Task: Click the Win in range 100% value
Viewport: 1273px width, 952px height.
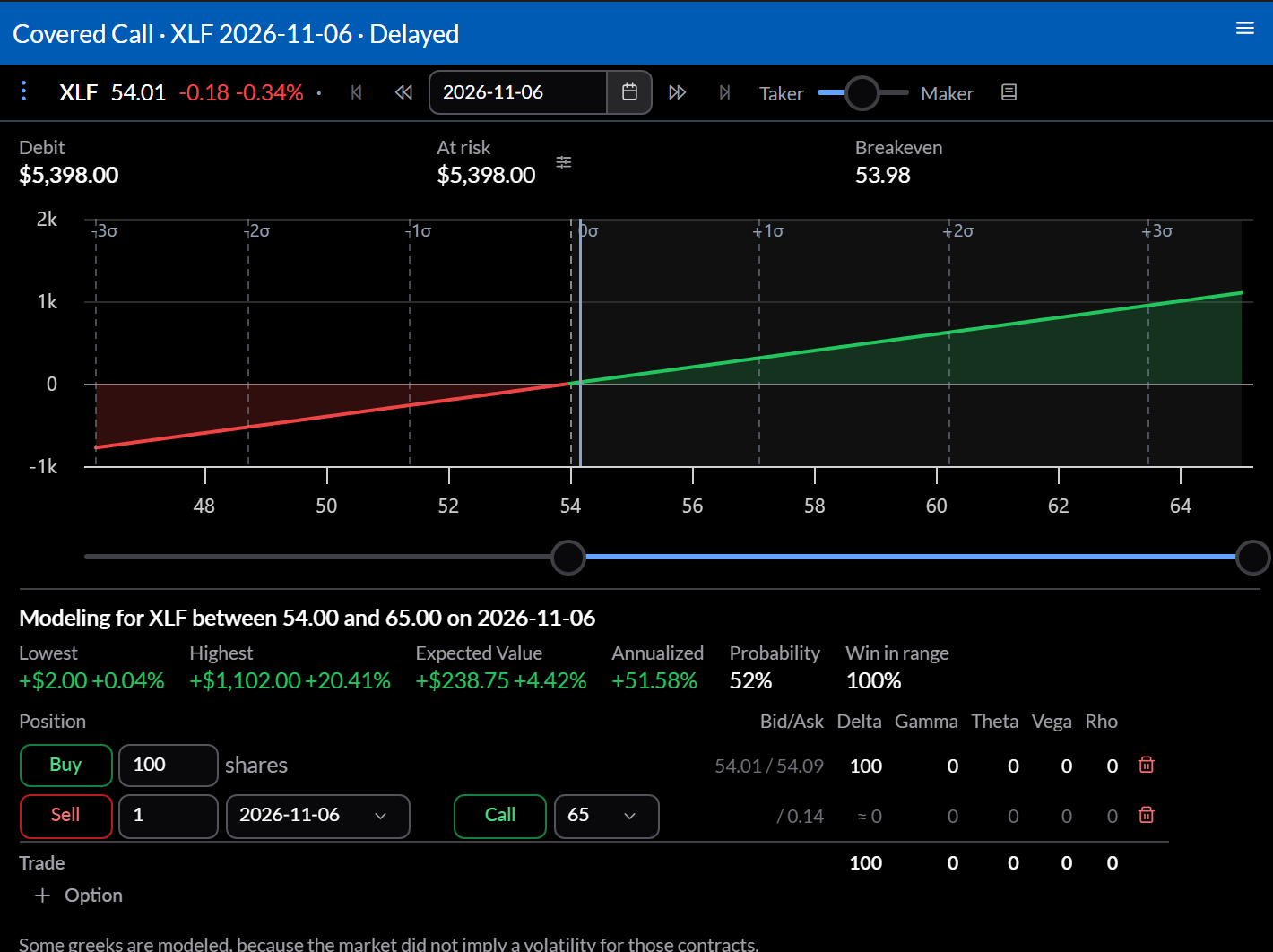Action: [x=874, y=681]
